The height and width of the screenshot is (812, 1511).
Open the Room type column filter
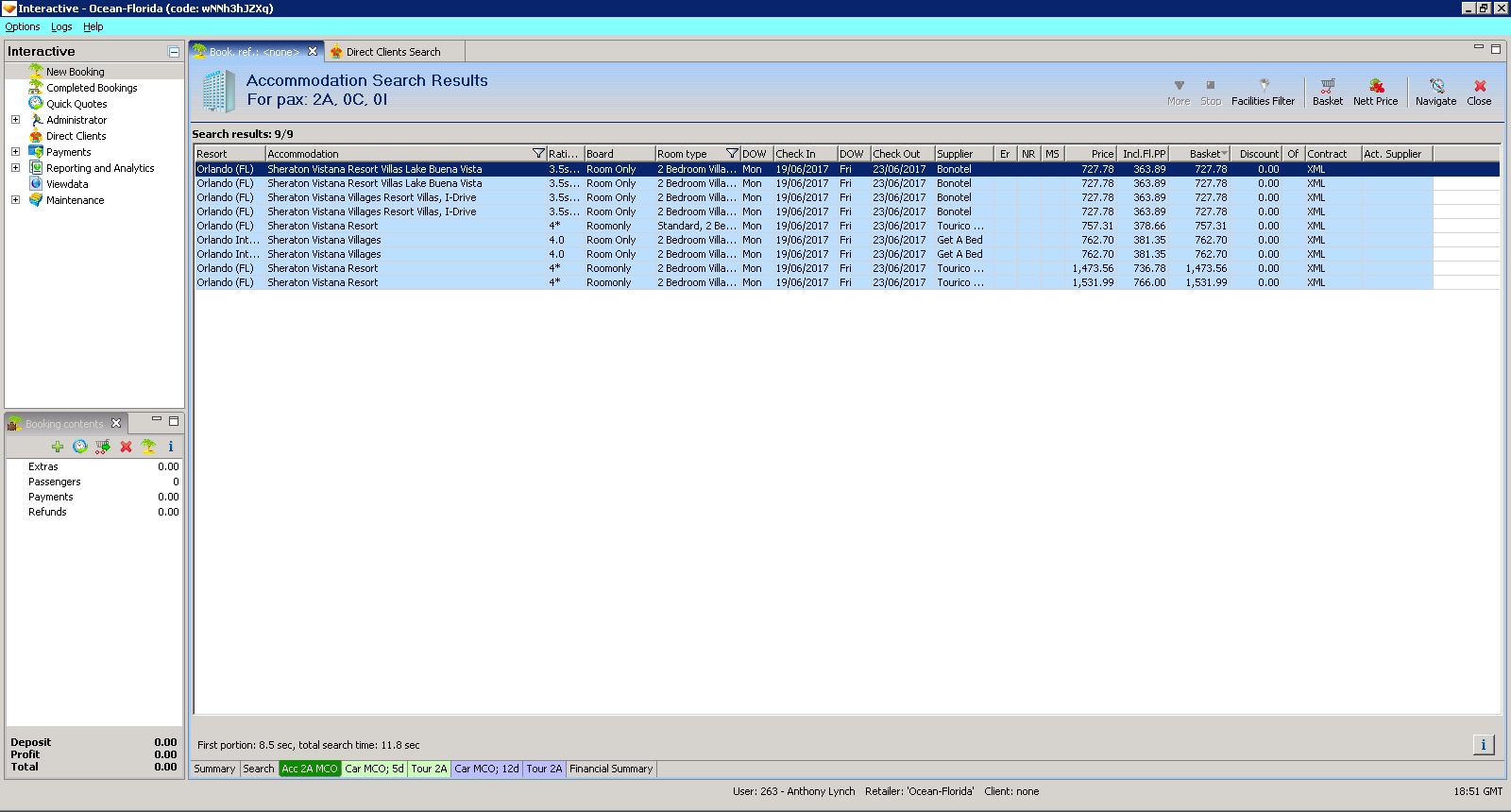(731, 154)
